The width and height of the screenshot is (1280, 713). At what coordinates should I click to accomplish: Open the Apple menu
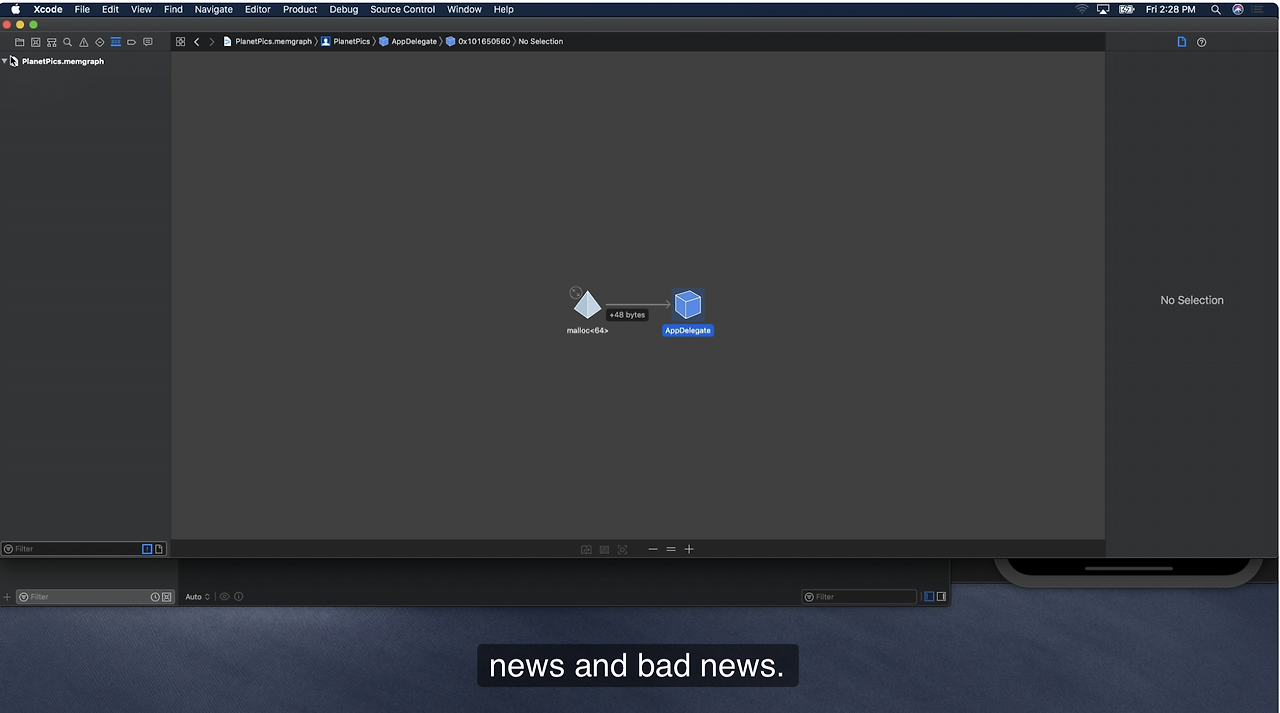click(x=15, y=9)
